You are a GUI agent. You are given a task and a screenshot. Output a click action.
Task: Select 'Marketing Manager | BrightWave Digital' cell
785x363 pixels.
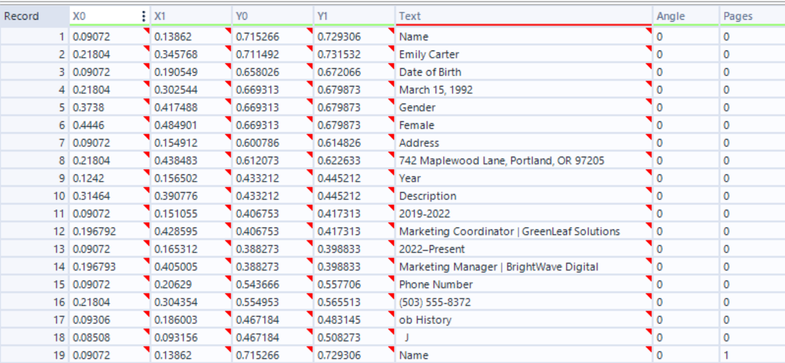tap(524, 267)
